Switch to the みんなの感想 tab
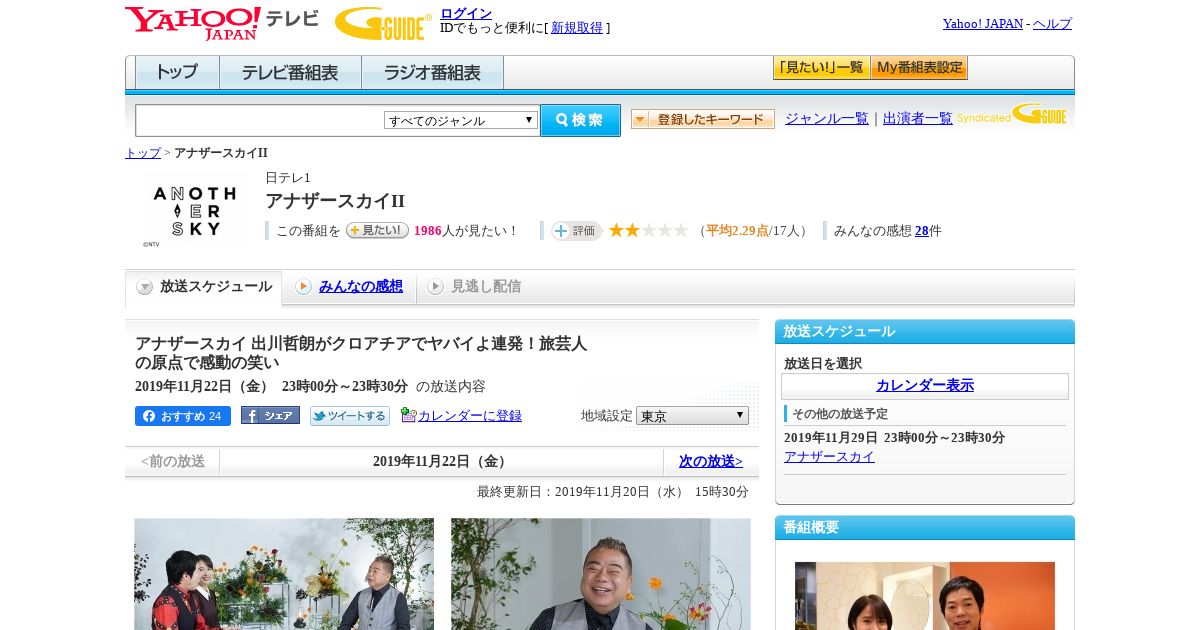1200x630 pixels. tap(361, 287)
